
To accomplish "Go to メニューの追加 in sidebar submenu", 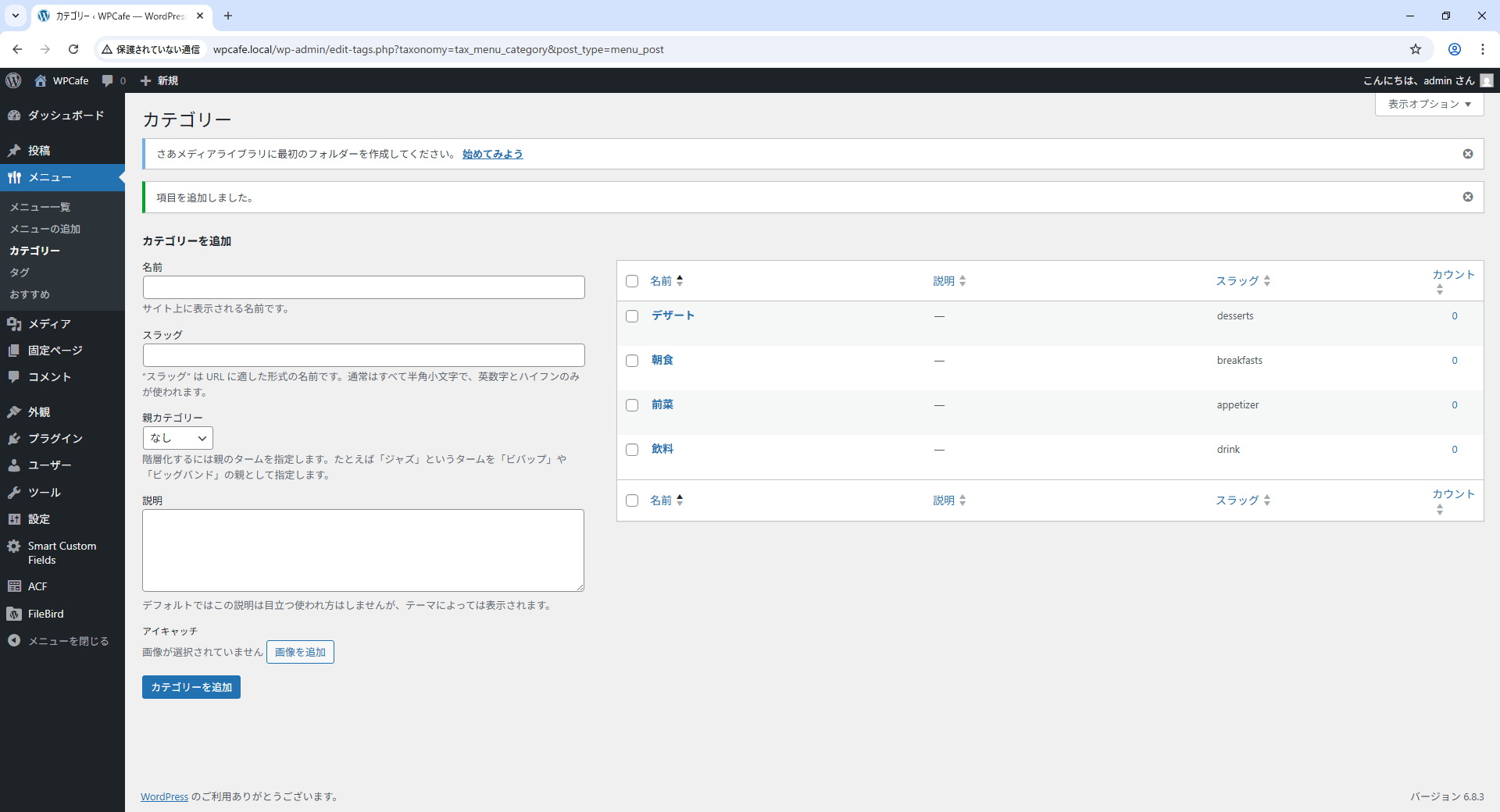I will click(x=45, y=229).
